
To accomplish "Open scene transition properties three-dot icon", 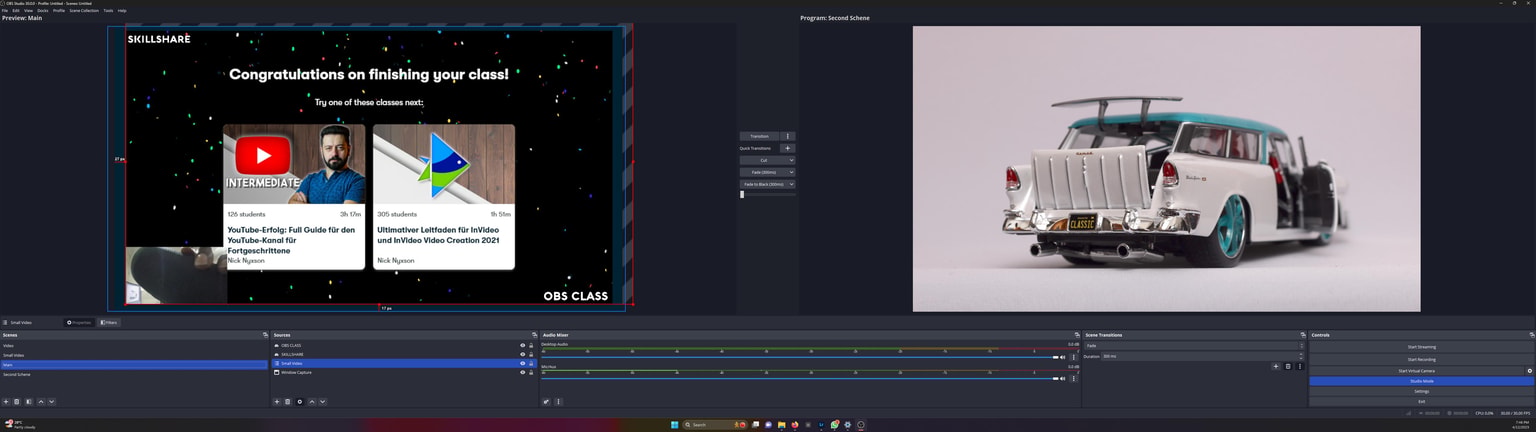I will 1300,367.
